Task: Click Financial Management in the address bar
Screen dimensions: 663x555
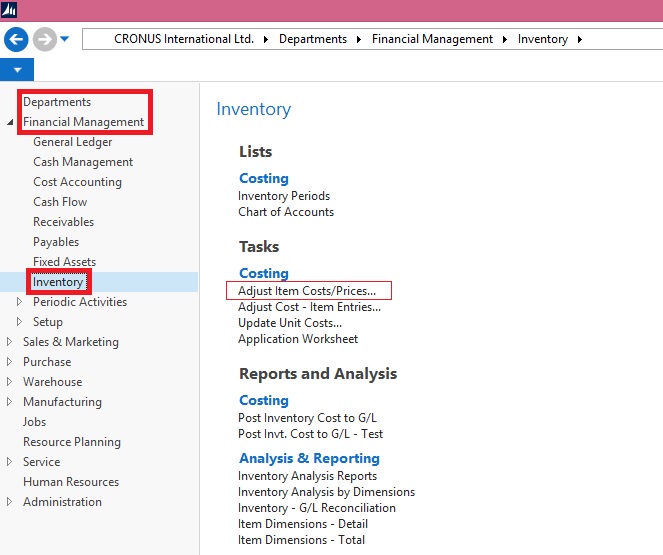Action: 432,39
